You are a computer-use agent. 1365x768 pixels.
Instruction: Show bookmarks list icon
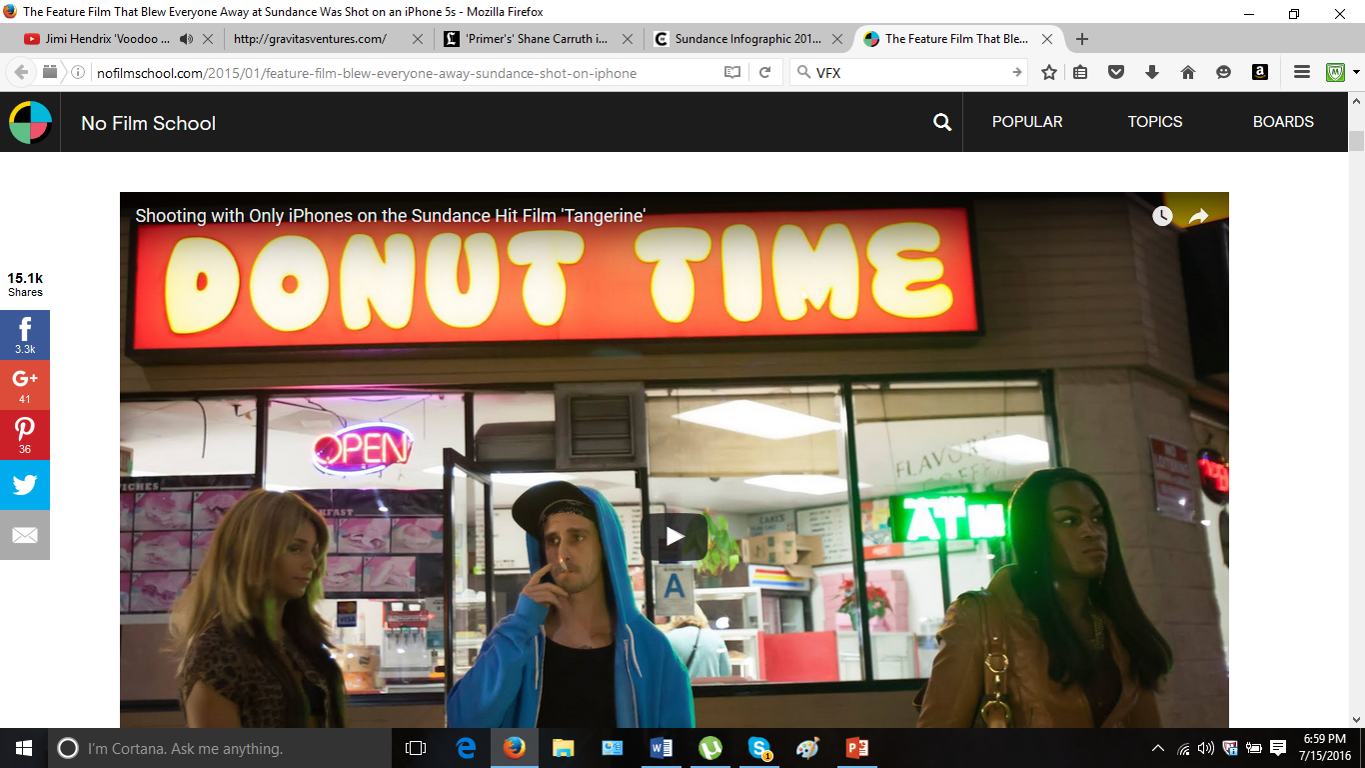[x=1080, y=72]
